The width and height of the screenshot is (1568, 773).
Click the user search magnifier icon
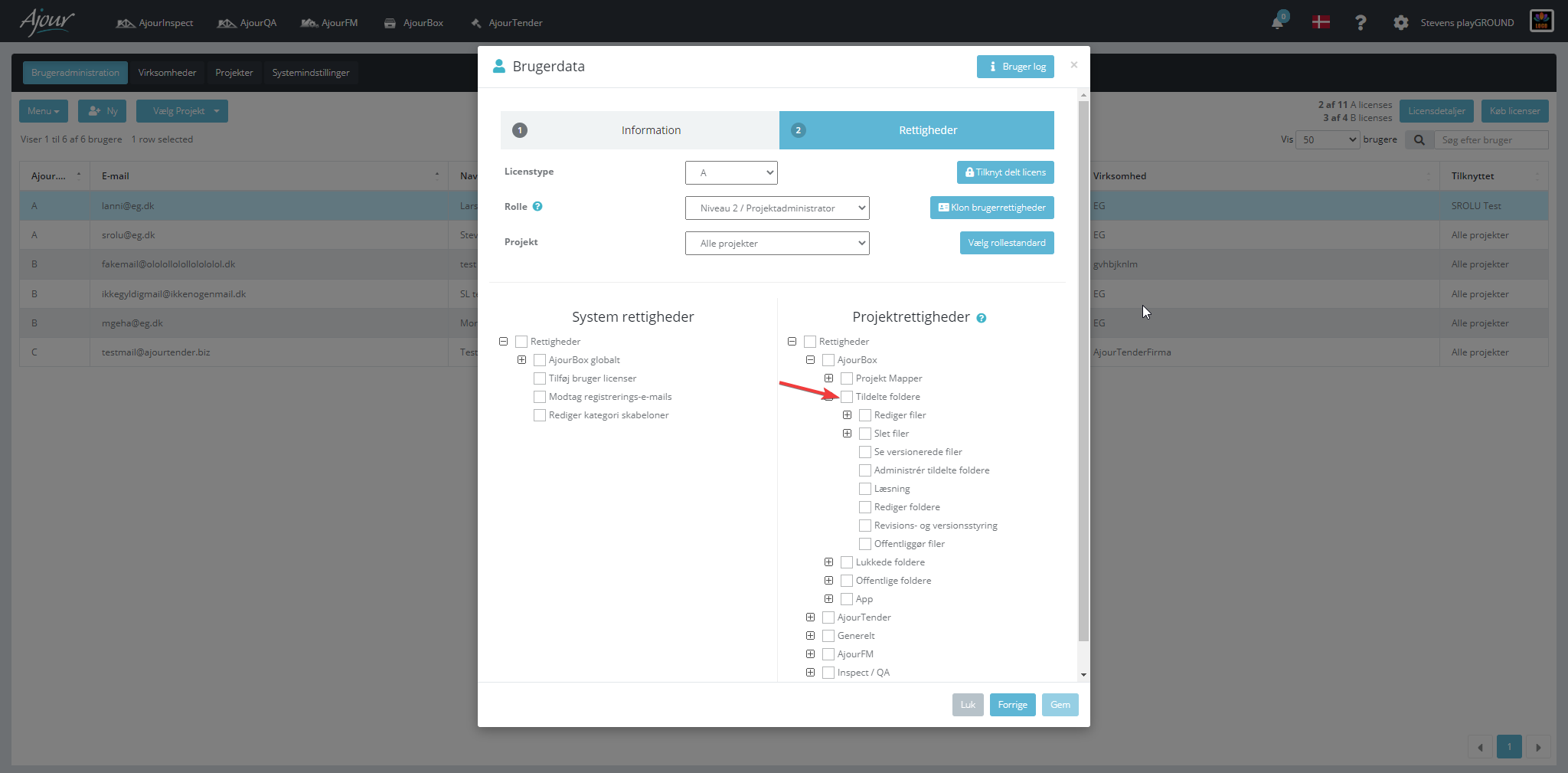click(x=1419, y=140)
